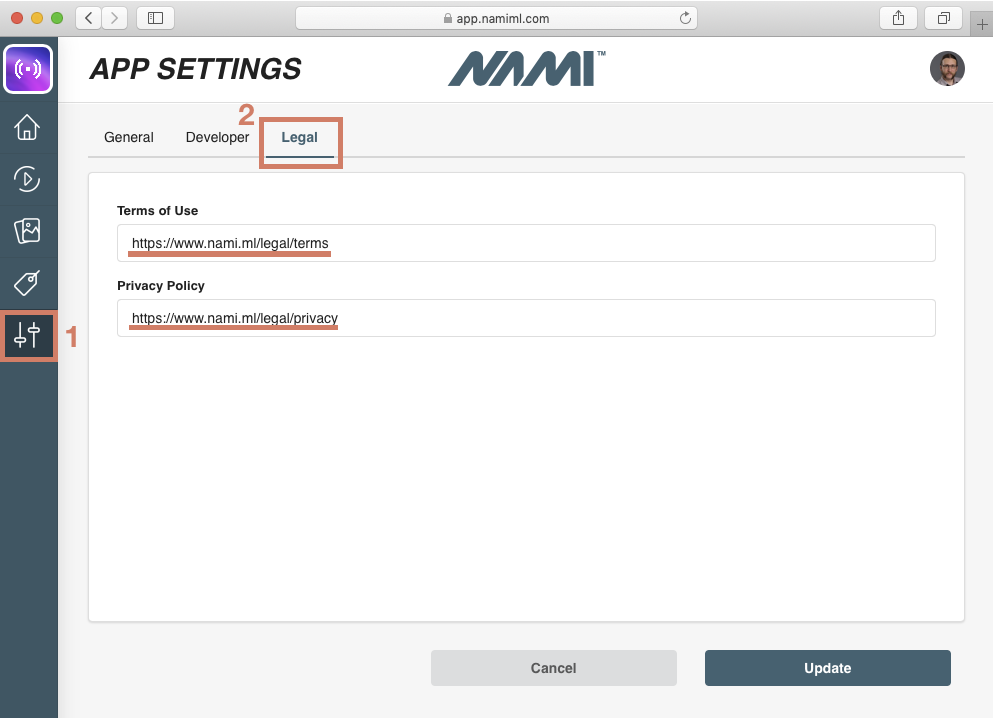The height and width of the screenshot is (718, 993).
Task: Select the settings sliders sidebar icon
Action: point(27,336)
